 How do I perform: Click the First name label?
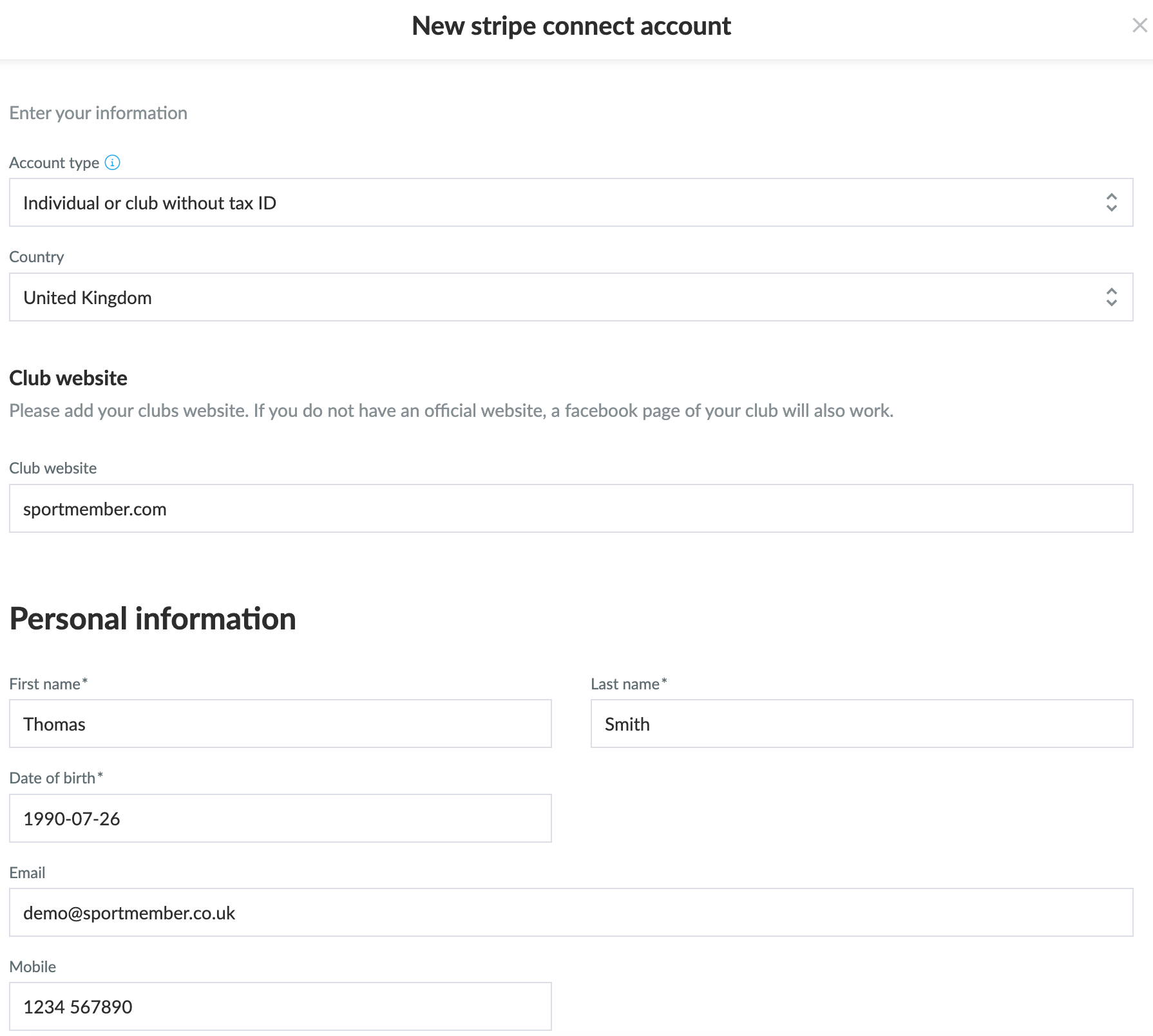click(x=48, y=684)
